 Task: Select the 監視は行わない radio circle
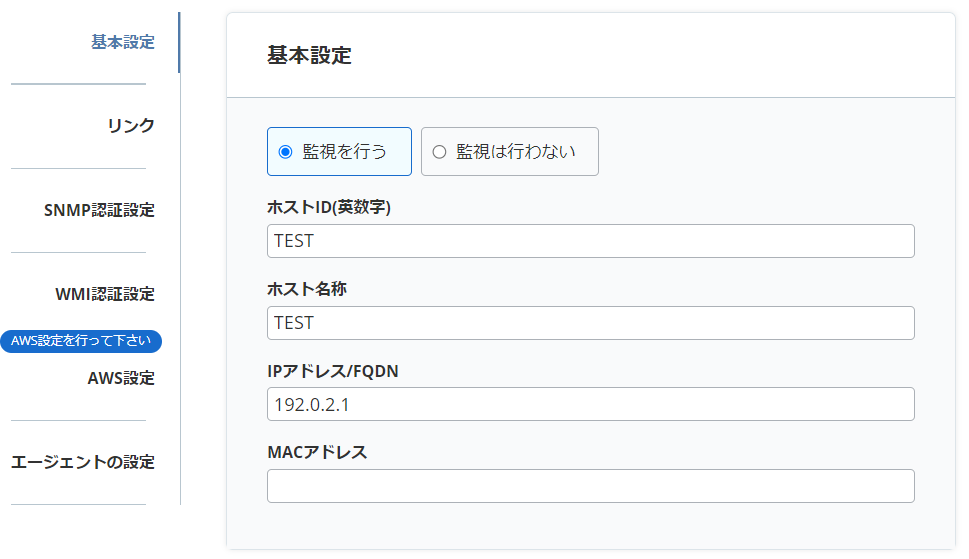coord(438,152)
